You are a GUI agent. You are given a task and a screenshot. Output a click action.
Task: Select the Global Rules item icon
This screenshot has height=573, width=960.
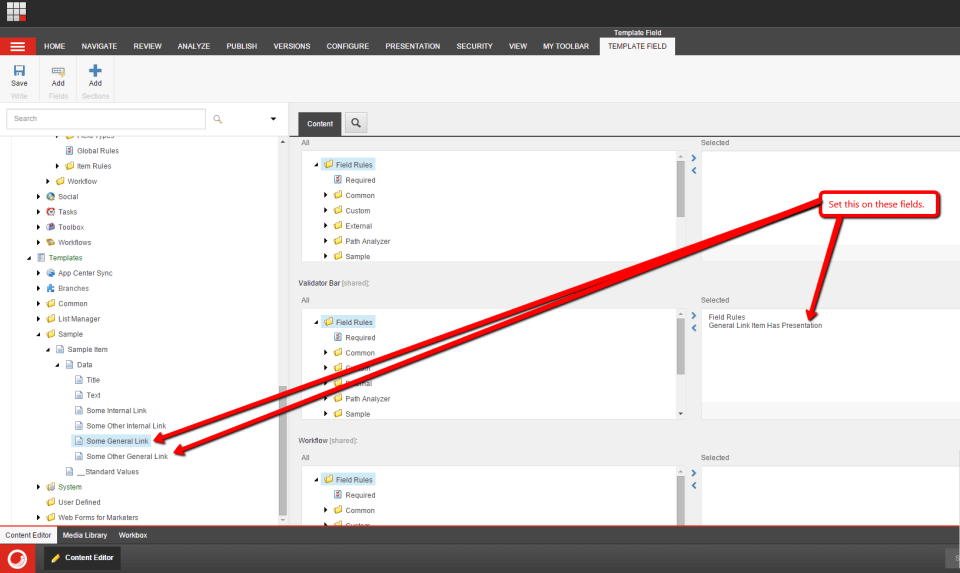pyautogui.click(x=70, y=151)
